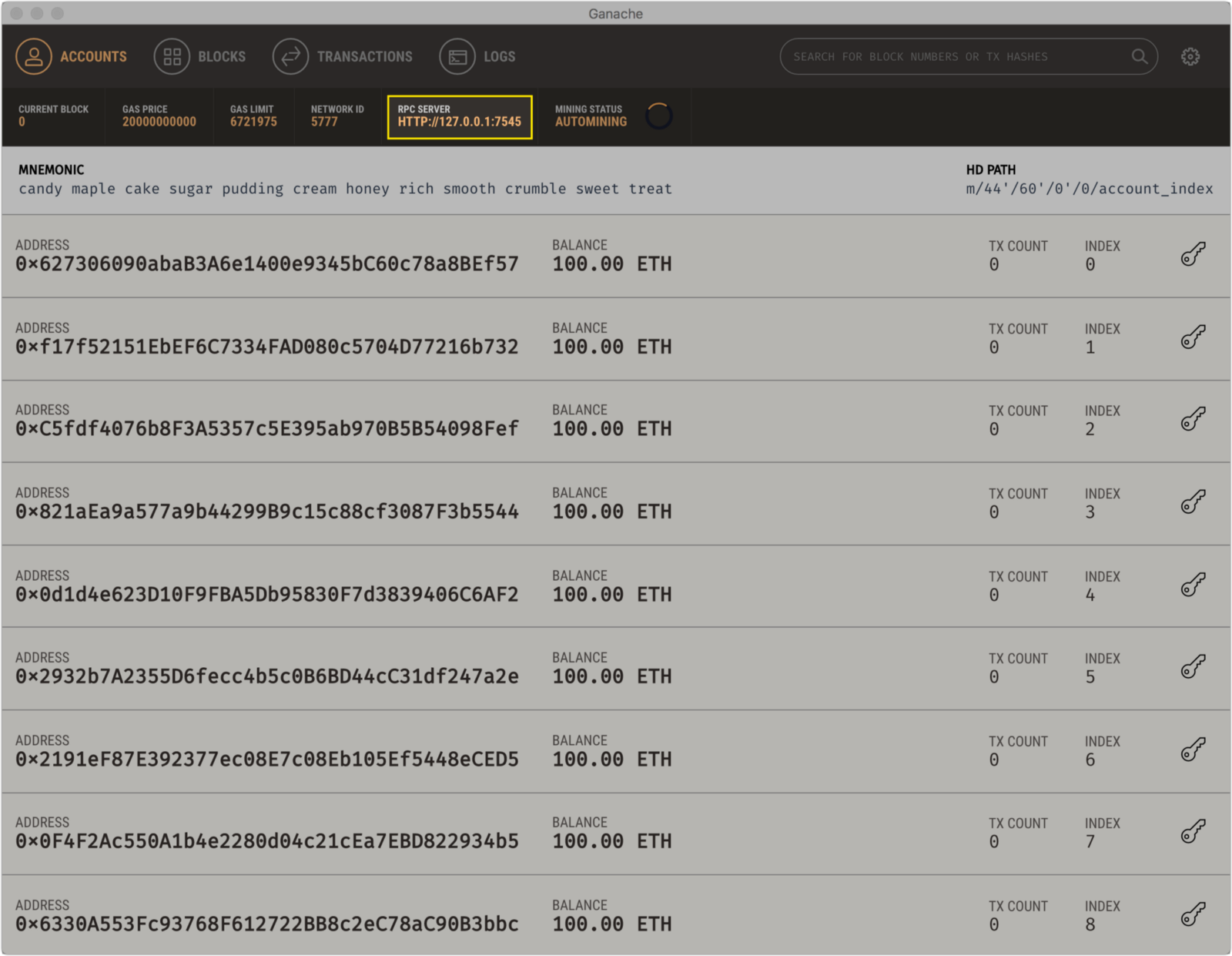
Task: Select address 0x2191eF87E392377ec08E7c08Eb105Ef5448eCED5
Action: pyautogui.click(x=267, y=760)
